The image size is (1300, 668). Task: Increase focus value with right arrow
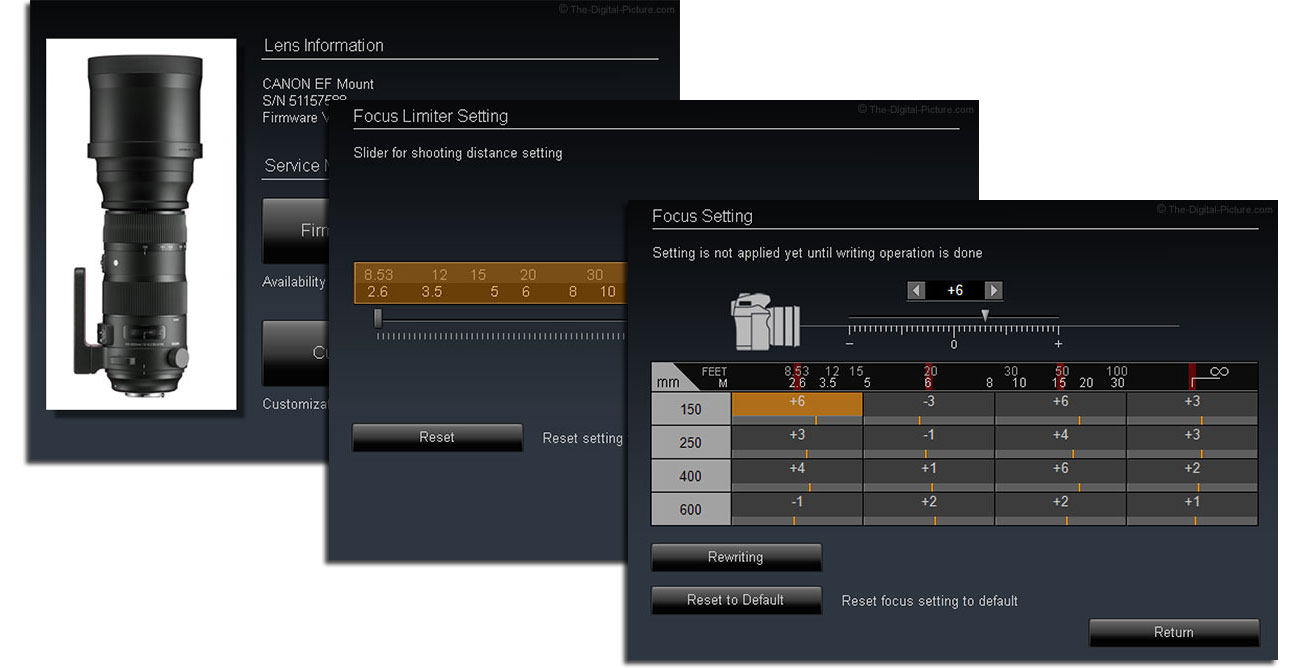pyautogui.click(x=993, y=290)
